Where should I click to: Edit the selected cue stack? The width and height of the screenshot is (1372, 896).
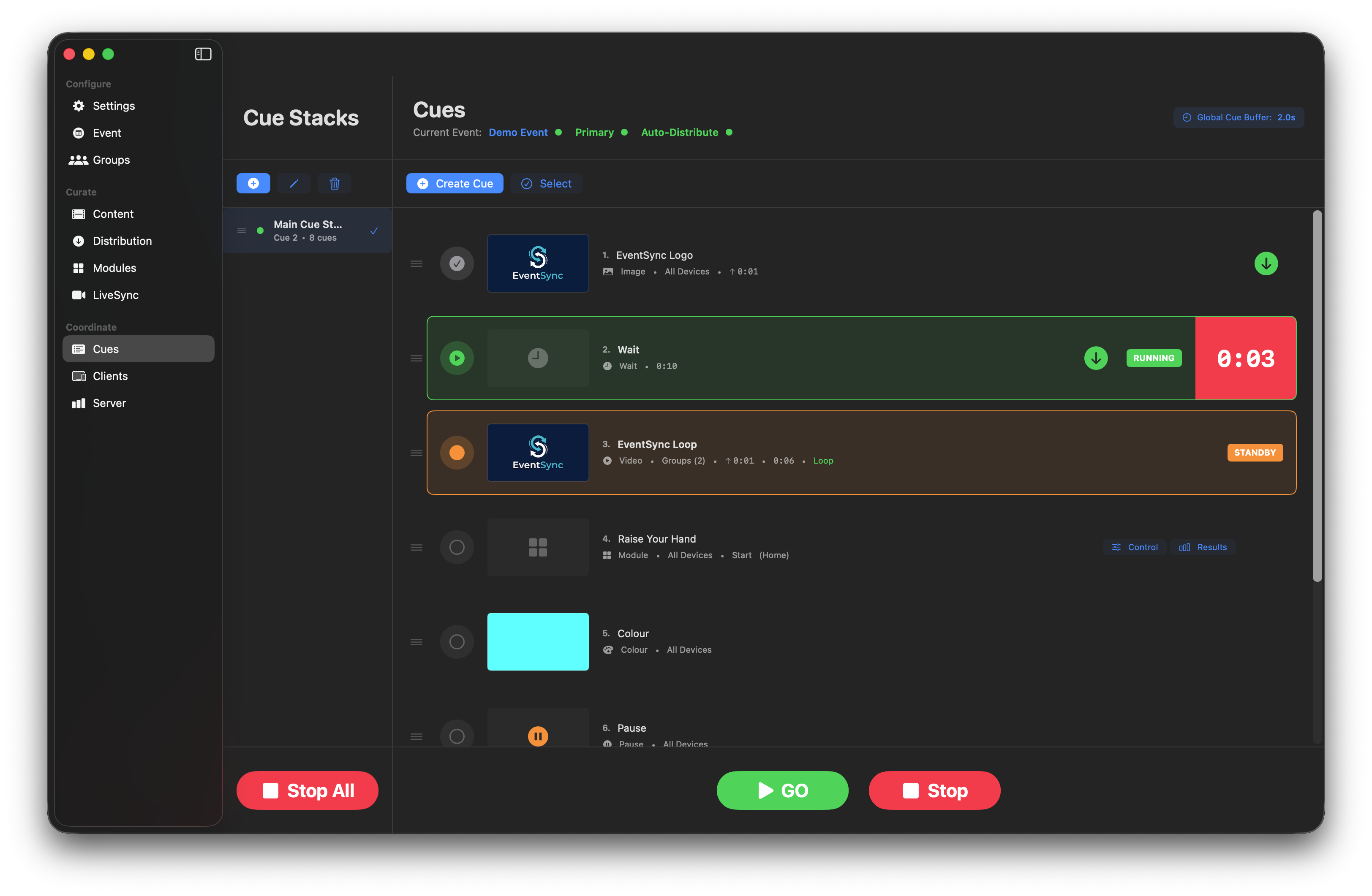(294, 184)
